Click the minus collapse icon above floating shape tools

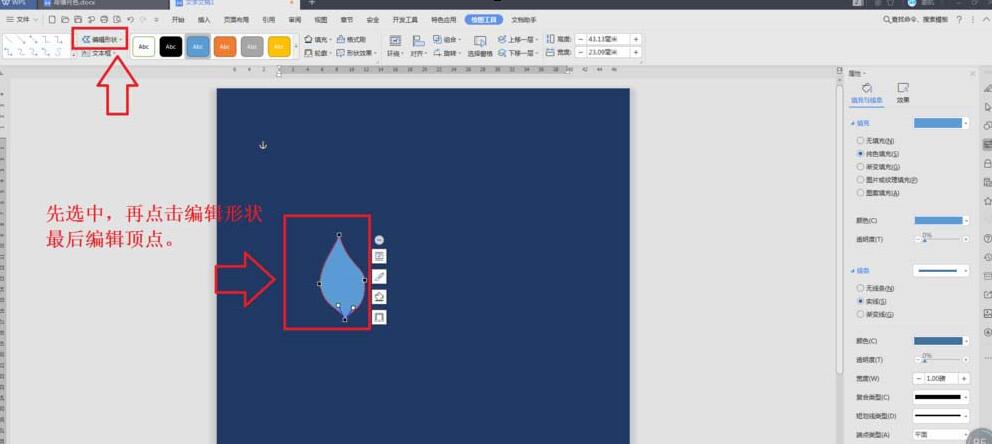click(379, 240)
